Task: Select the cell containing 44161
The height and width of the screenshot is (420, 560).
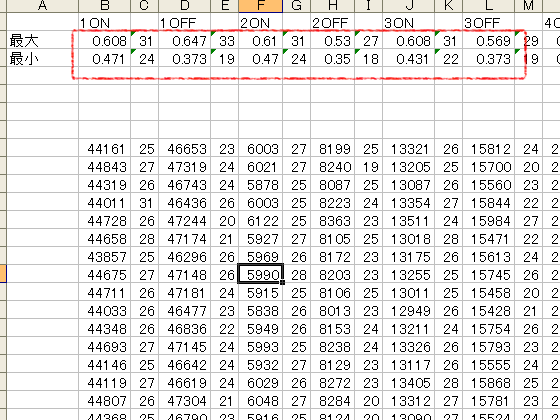Action: click(x=105, y=149)
